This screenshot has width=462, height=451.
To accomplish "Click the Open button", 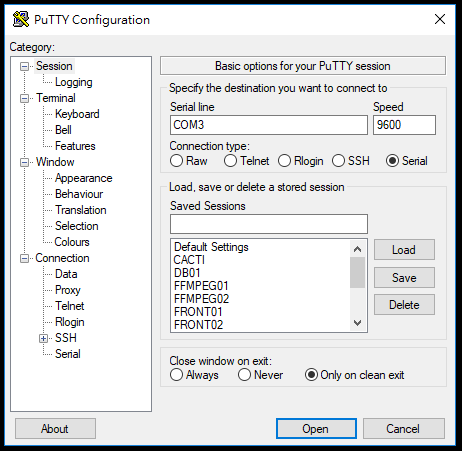I will coord(316,429).
